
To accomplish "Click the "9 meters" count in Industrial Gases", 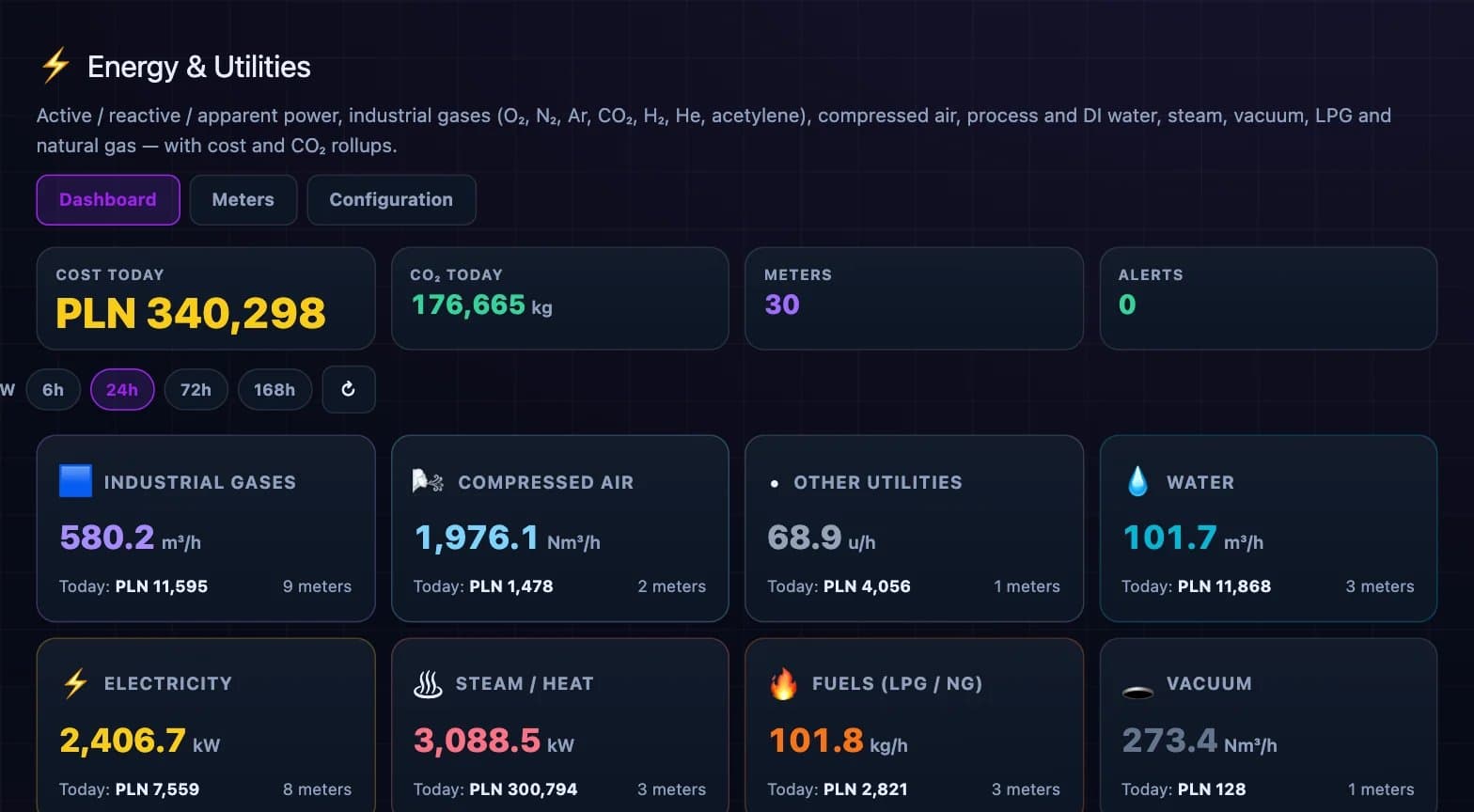I will [317, 586].
